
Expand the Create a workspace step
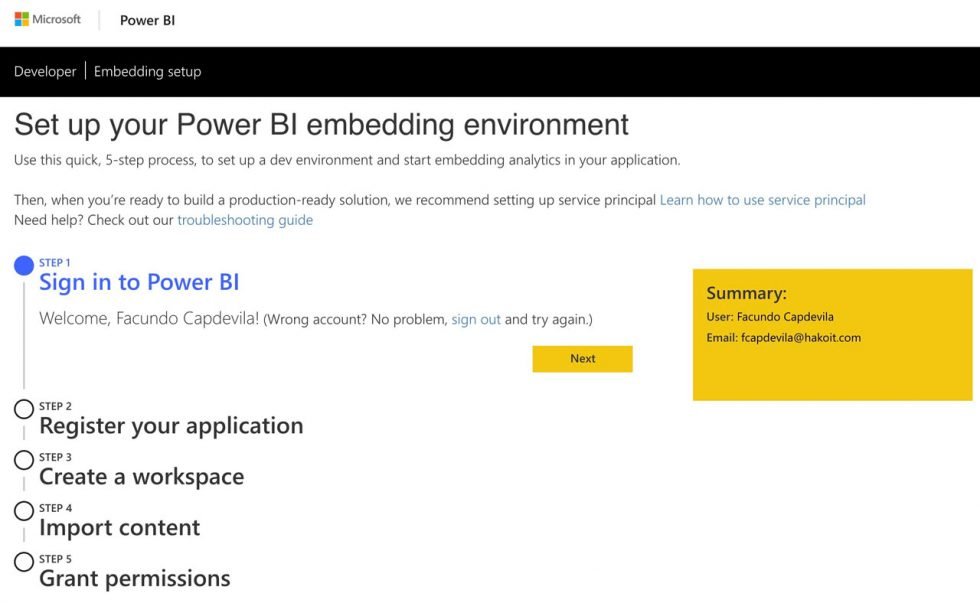point(141,477)
